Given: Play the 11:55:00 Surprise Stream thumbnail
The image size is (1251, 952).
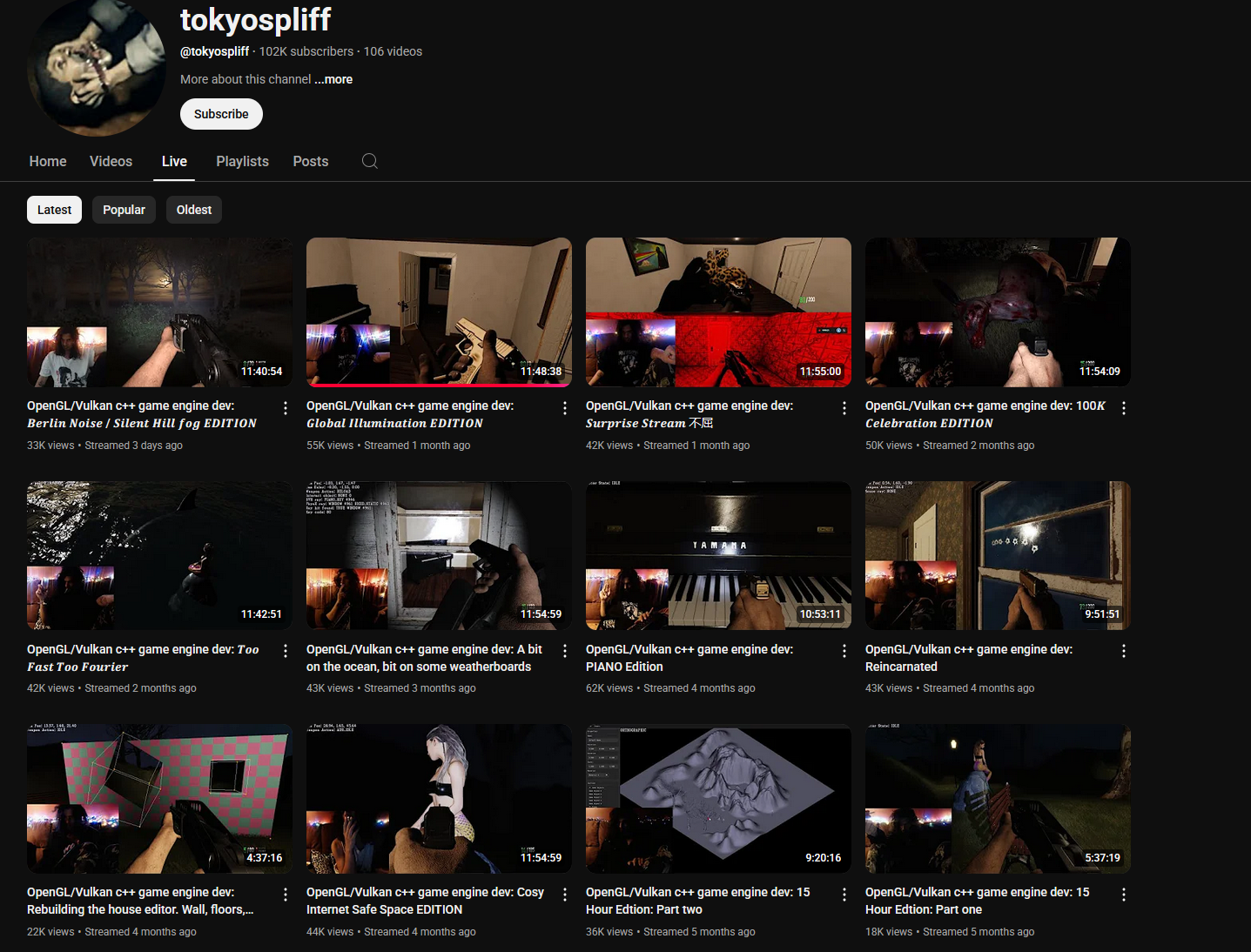Looking at the screenshot, I should coord(718,312).
